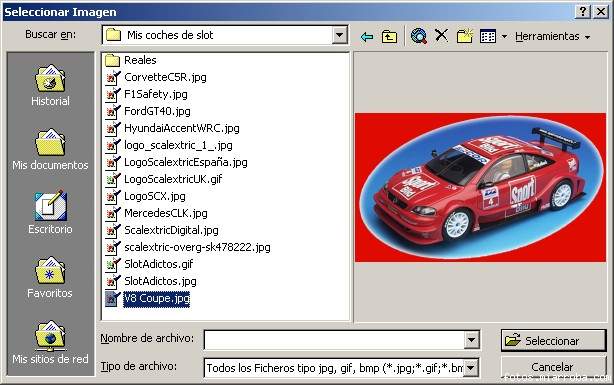
Task: Click the red car preview image
Action: click(x=480, y=187)
